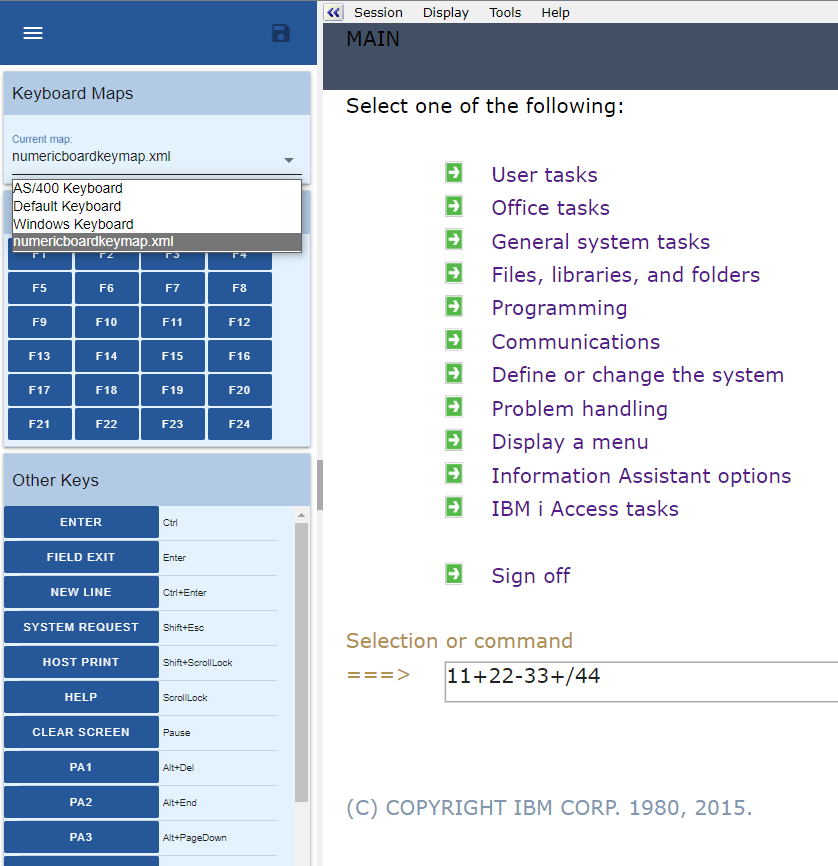Collapse the side panel with double-arrow icon

point(334,12)
